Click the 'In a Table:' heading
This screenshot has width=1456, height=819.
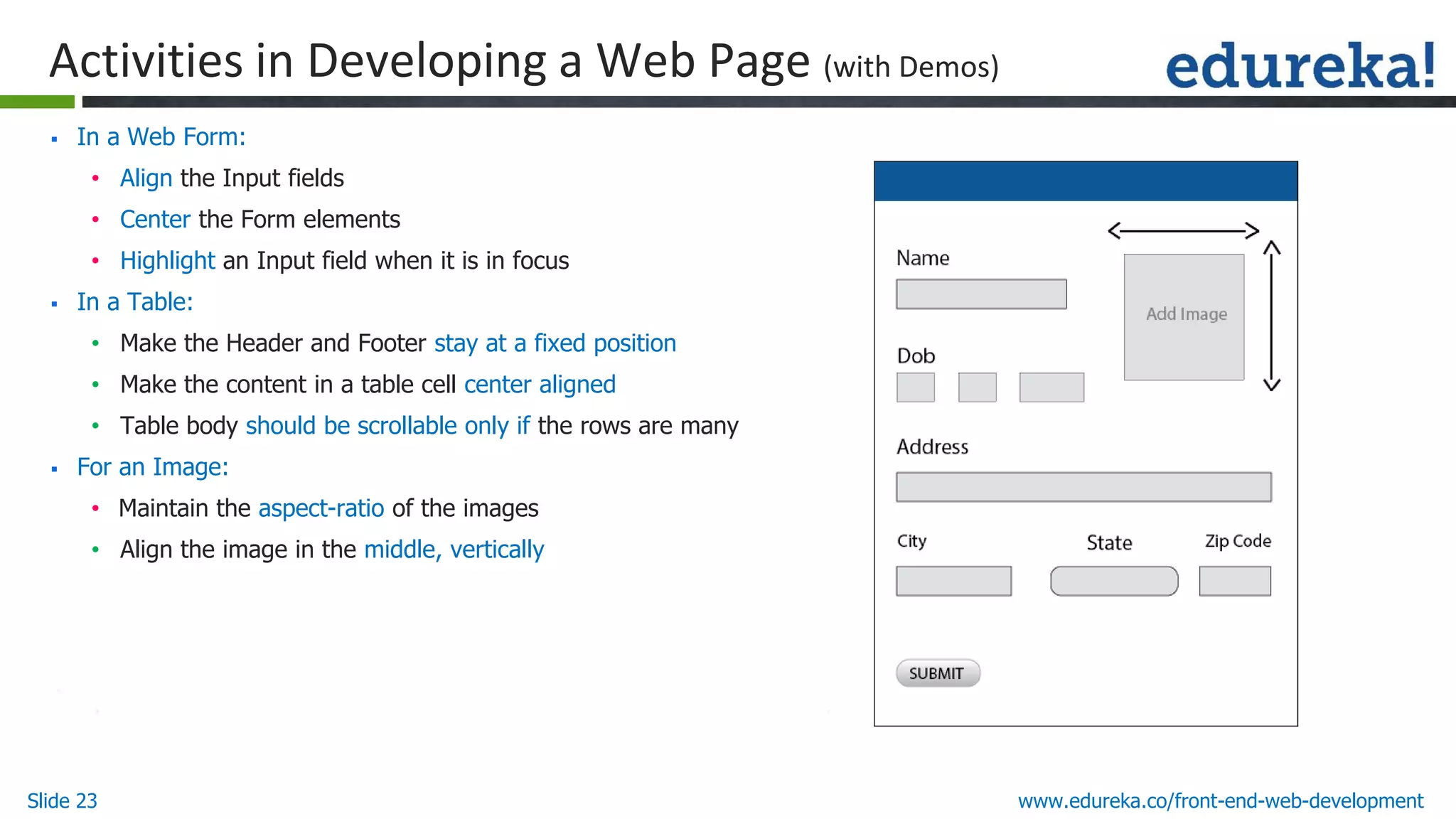point(135,301)
